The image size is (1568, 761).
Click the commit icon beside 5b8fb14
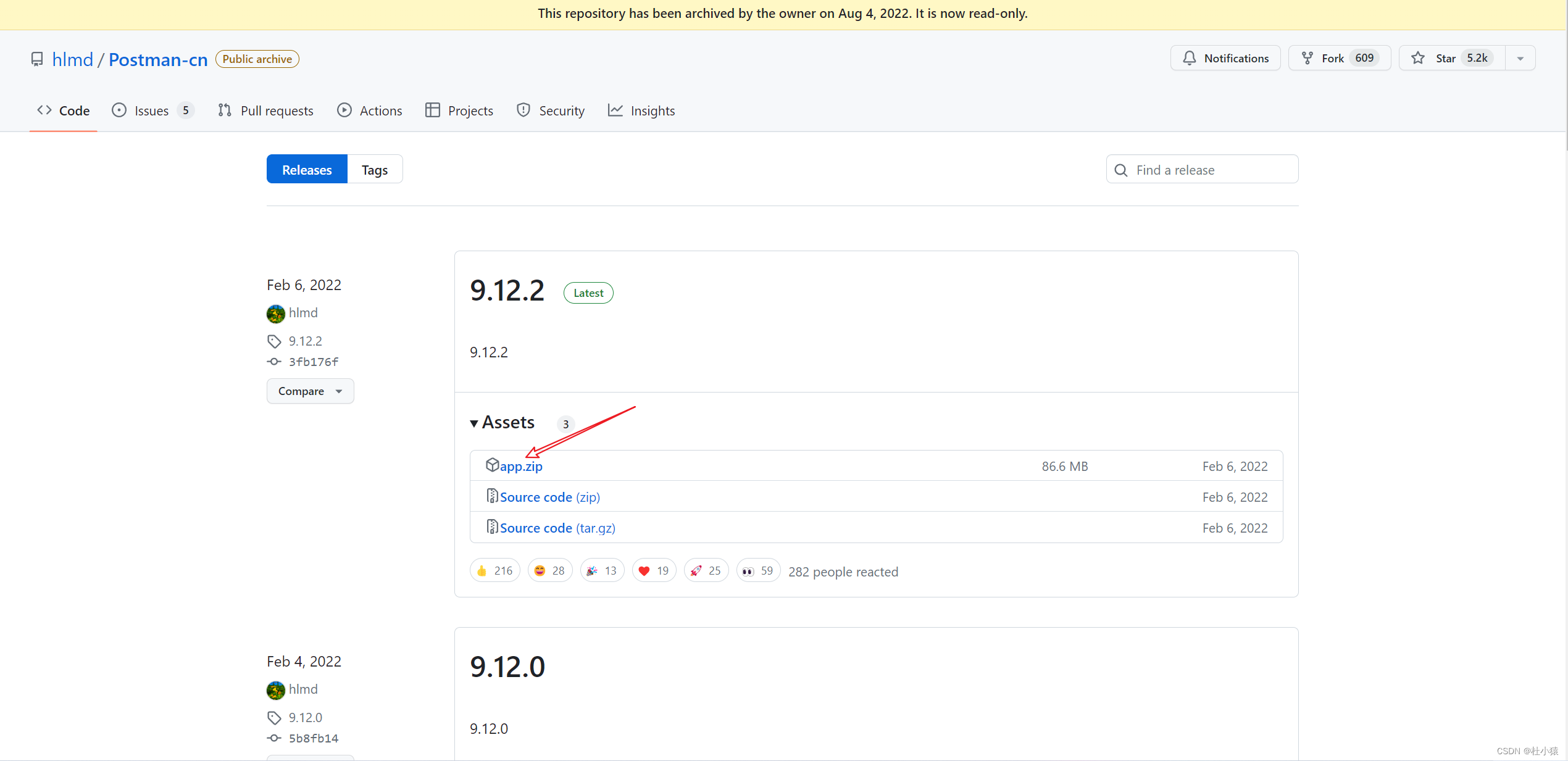point(274,738)
